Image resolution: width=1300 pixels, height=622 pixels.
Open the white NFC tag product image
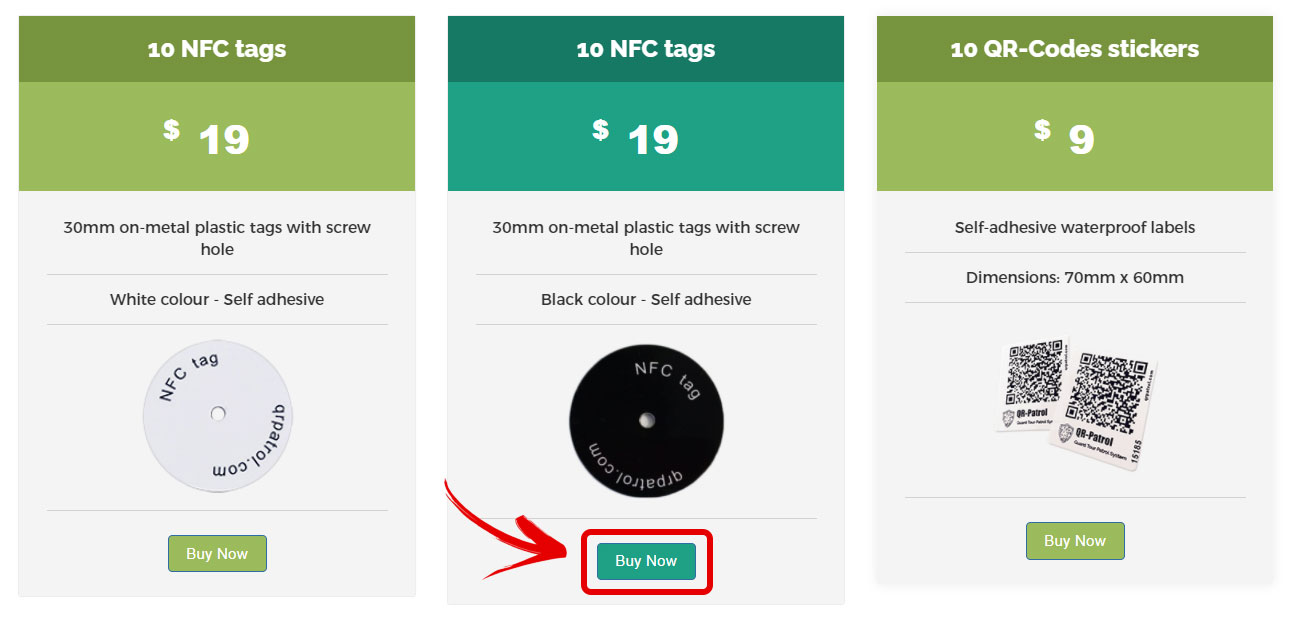coord(217,417)
